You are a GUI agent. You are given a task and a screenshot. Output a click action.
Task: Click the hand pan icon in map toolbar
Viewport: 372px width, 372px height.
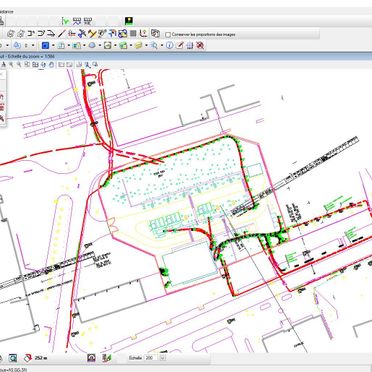(51, 65)
